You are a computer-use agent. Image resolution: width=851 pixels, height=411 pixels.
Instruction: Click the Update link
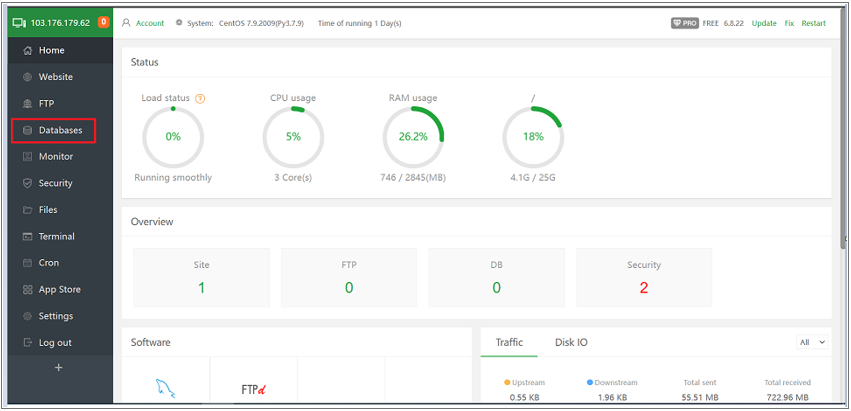(764, 23)
